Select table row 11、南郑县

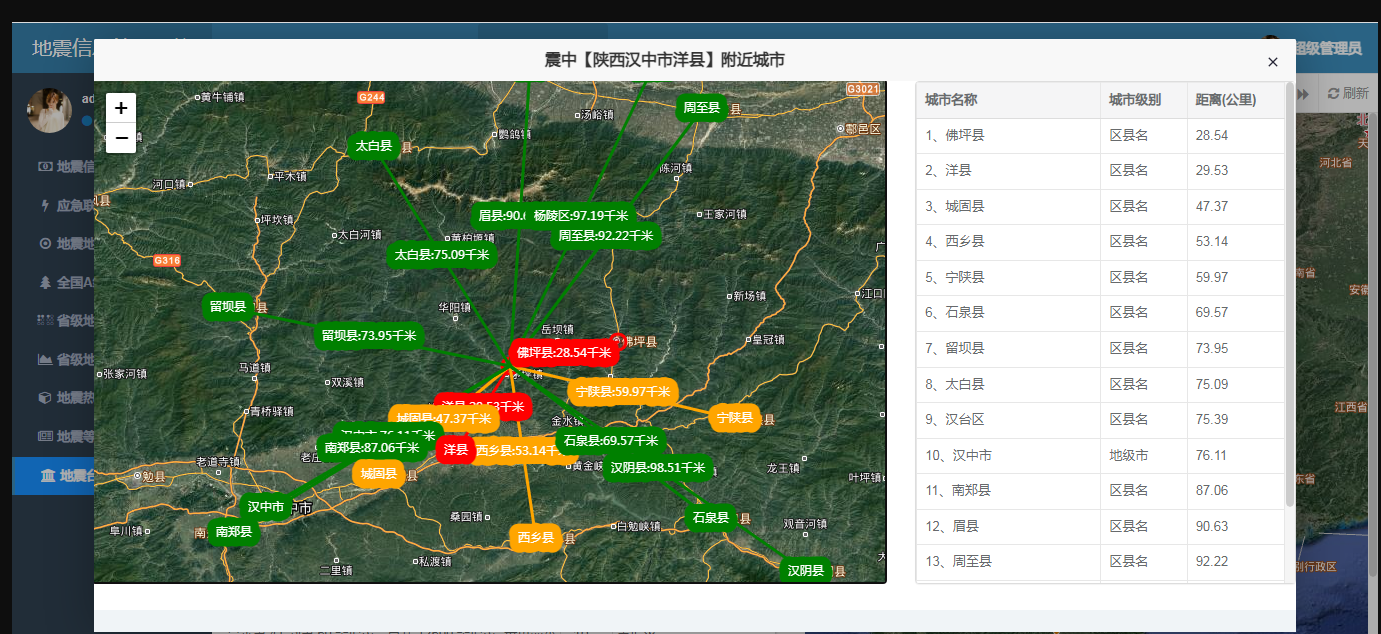pos(1100,490)
